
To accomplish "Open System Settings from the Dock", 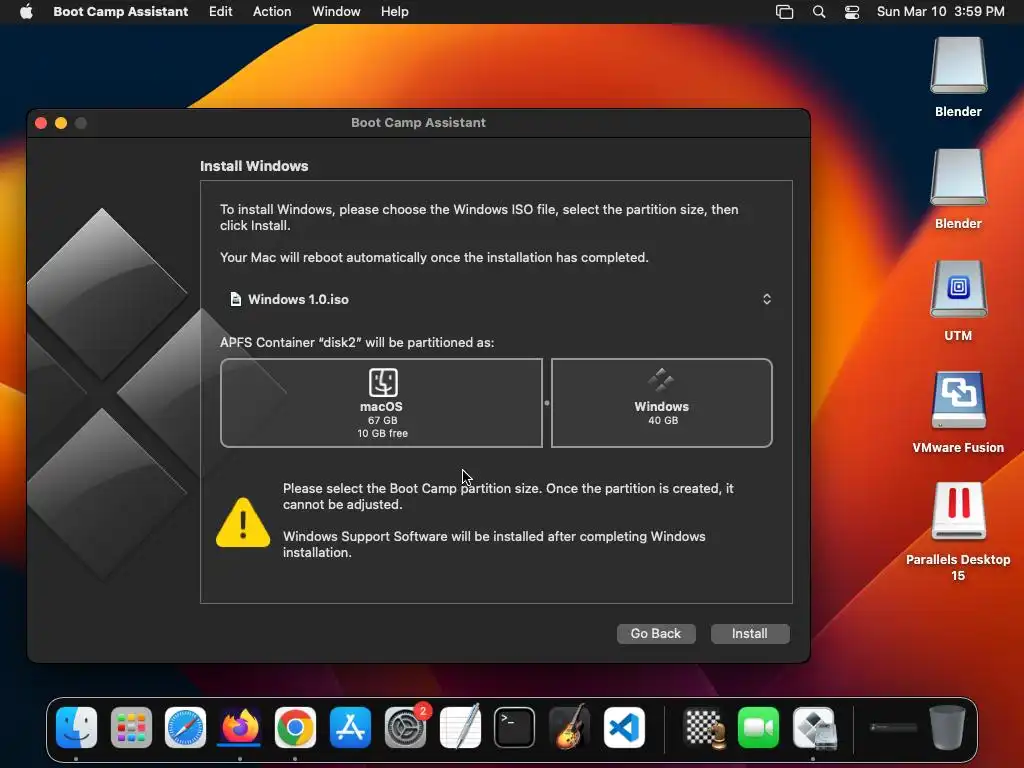I will pos(405,728).
